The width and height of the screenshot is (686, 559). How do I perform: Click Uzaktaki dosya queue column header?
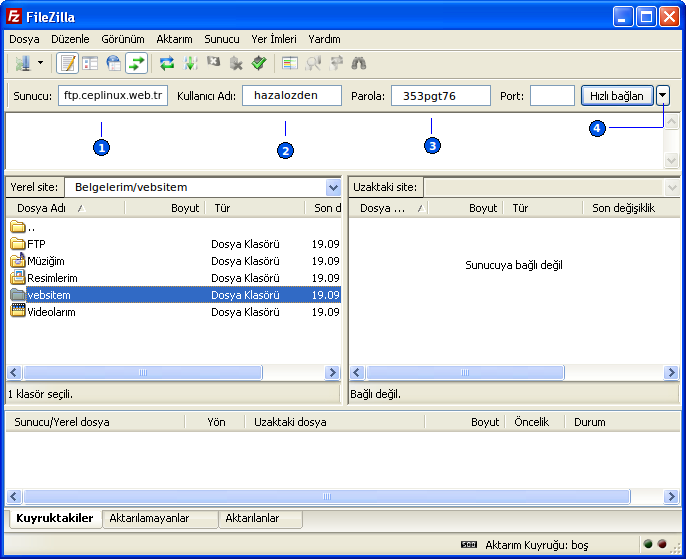tap(335, 423)
